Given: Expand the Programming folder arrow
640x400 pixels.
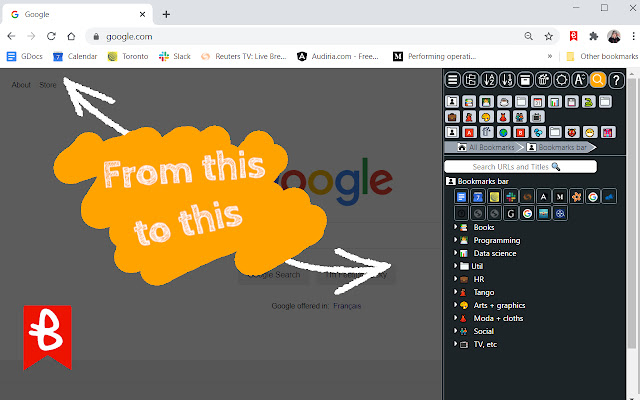Looking at the screenshot, I should click(455, 240).
